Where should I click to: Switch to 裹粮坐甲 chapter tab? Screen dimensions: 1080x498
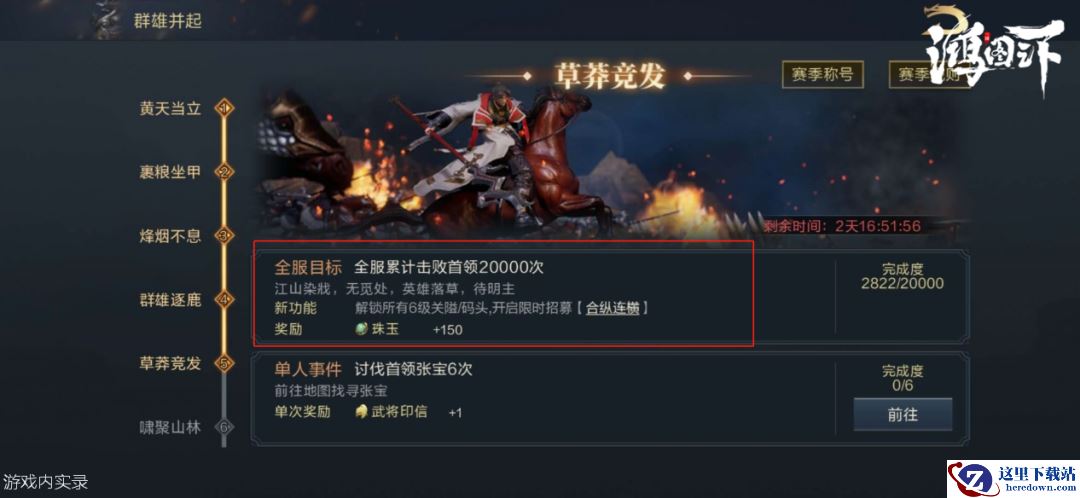170,172
